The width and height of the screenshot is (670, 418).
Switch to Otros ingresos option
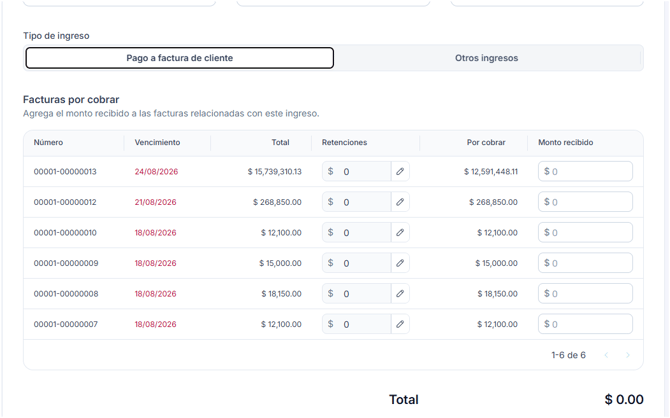486,58
